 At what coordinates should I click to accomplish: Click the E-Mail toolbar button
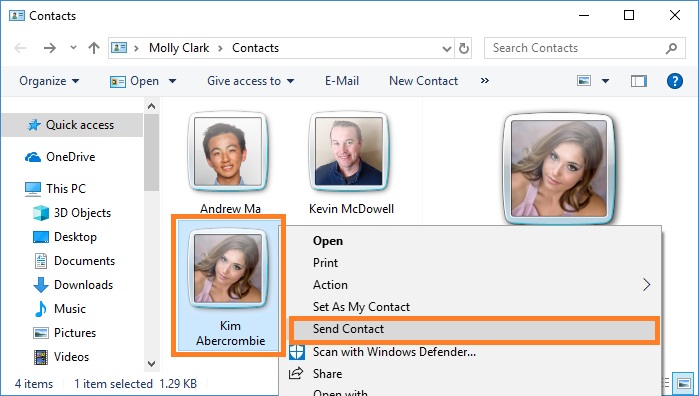click(342, 81)
